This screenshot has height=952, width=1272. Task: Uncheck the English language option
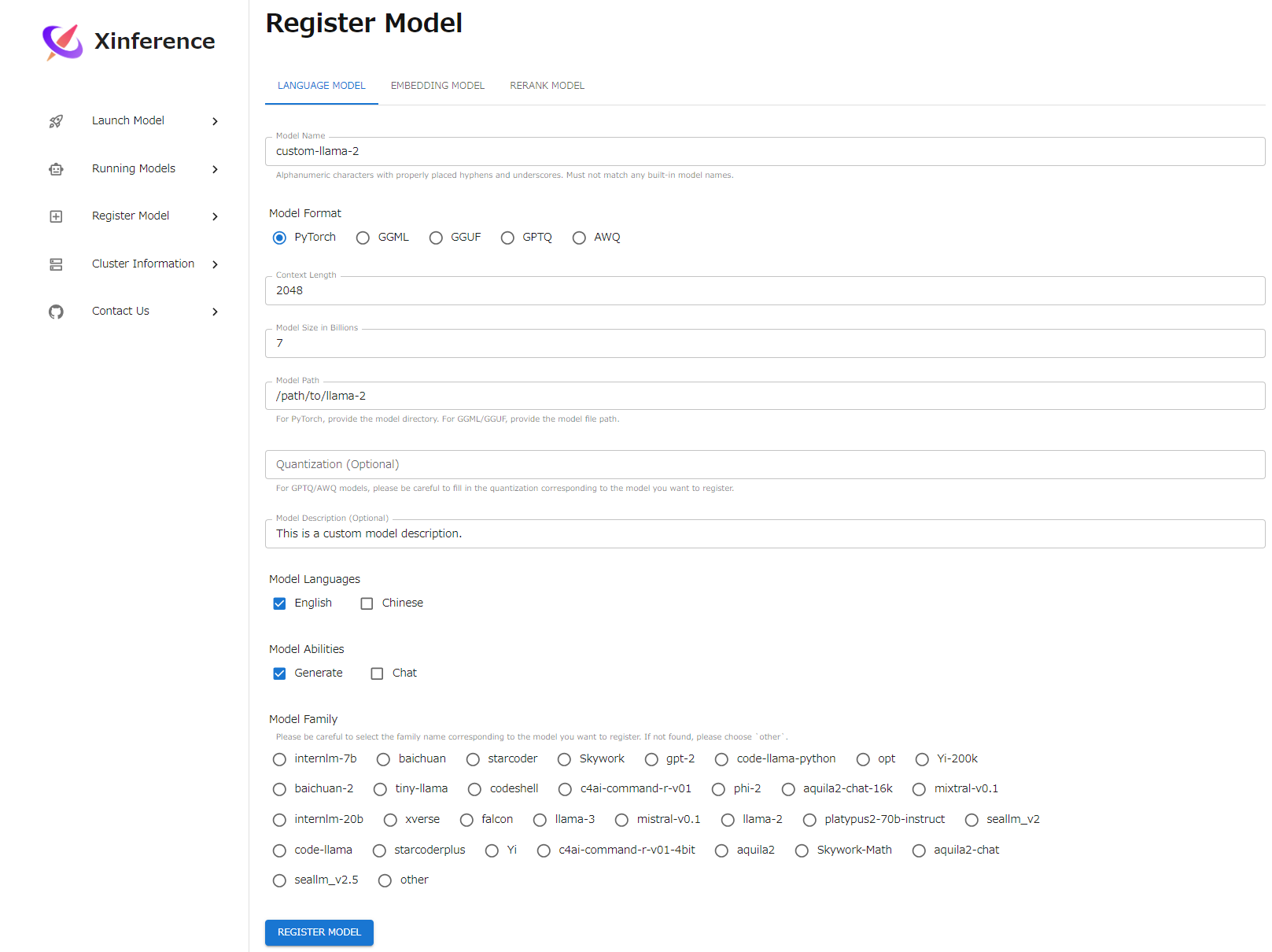(x=279, y=603)
